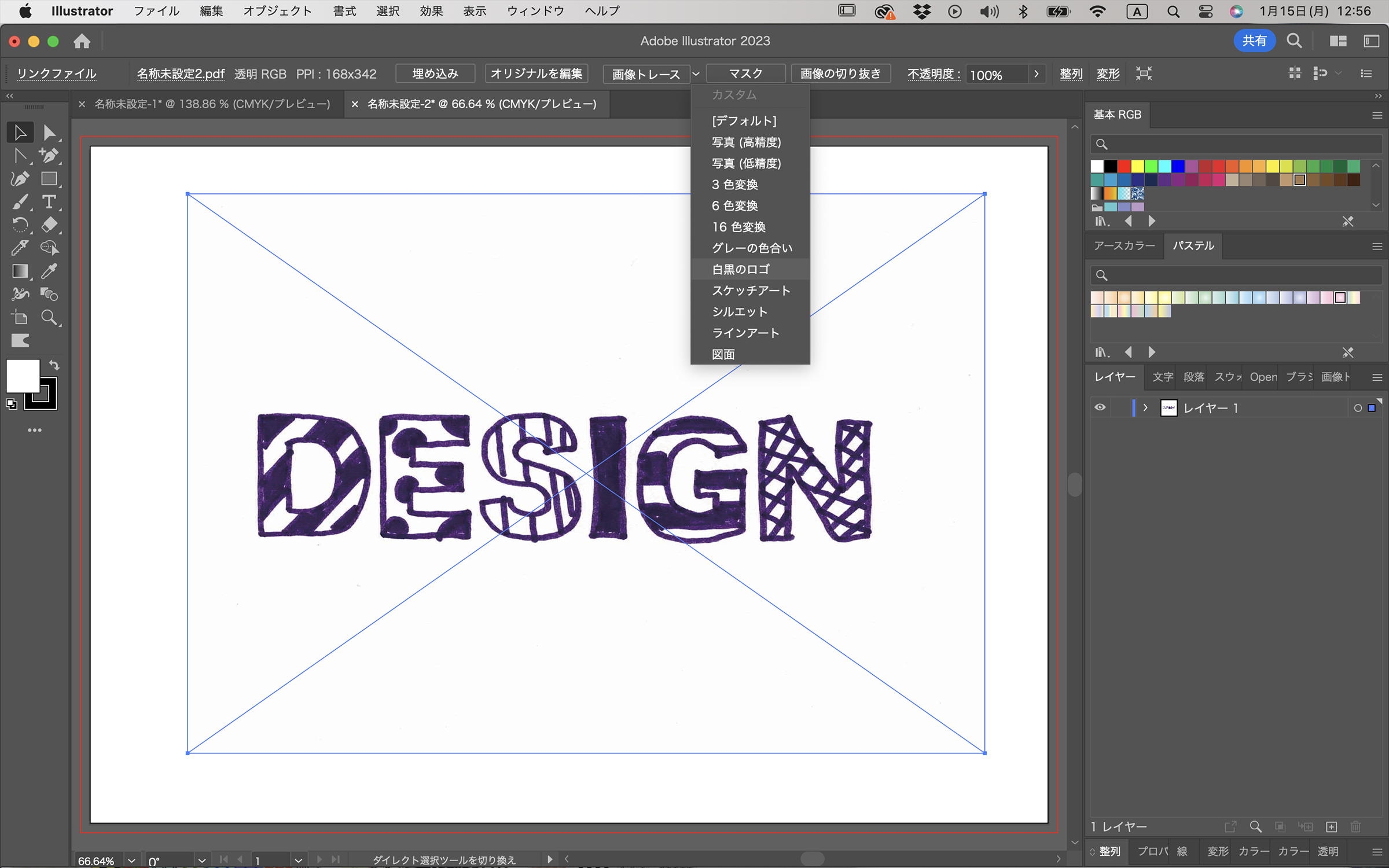Switch to 名称未設定-1 document tab
This screenshot has width=1389, height=868.
tap(212, 104)
